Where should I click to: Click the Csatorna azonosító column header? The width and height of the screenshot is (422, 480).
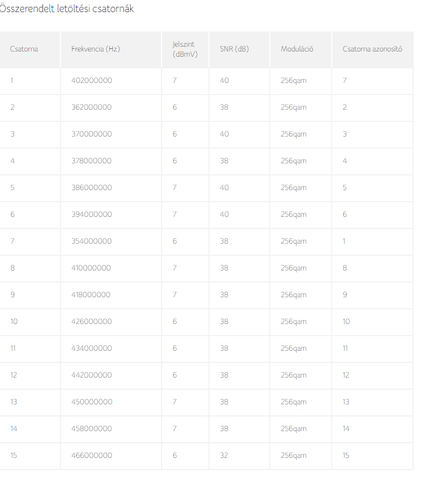point(372,49)
